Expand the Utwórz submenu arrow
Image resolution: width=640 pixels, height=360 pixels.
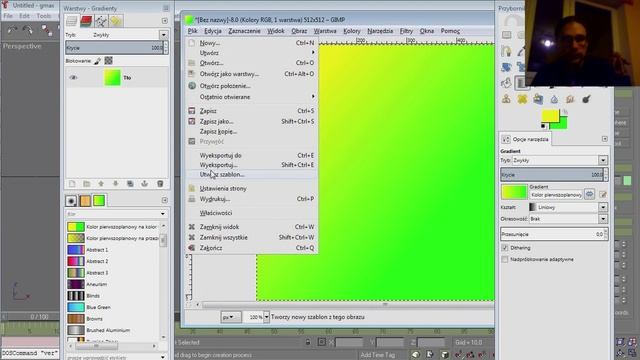point(313,53)
